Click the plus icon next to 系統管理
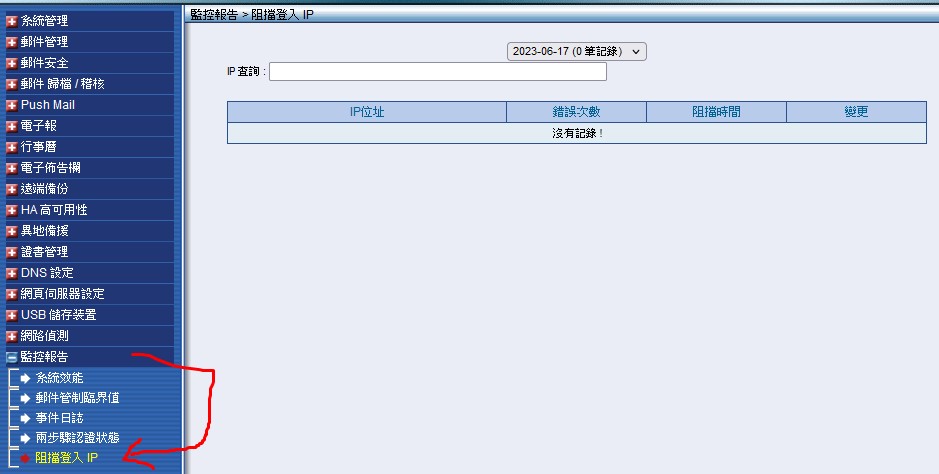The width and height of the screenshot is (939, 474). tap(12, 21)
